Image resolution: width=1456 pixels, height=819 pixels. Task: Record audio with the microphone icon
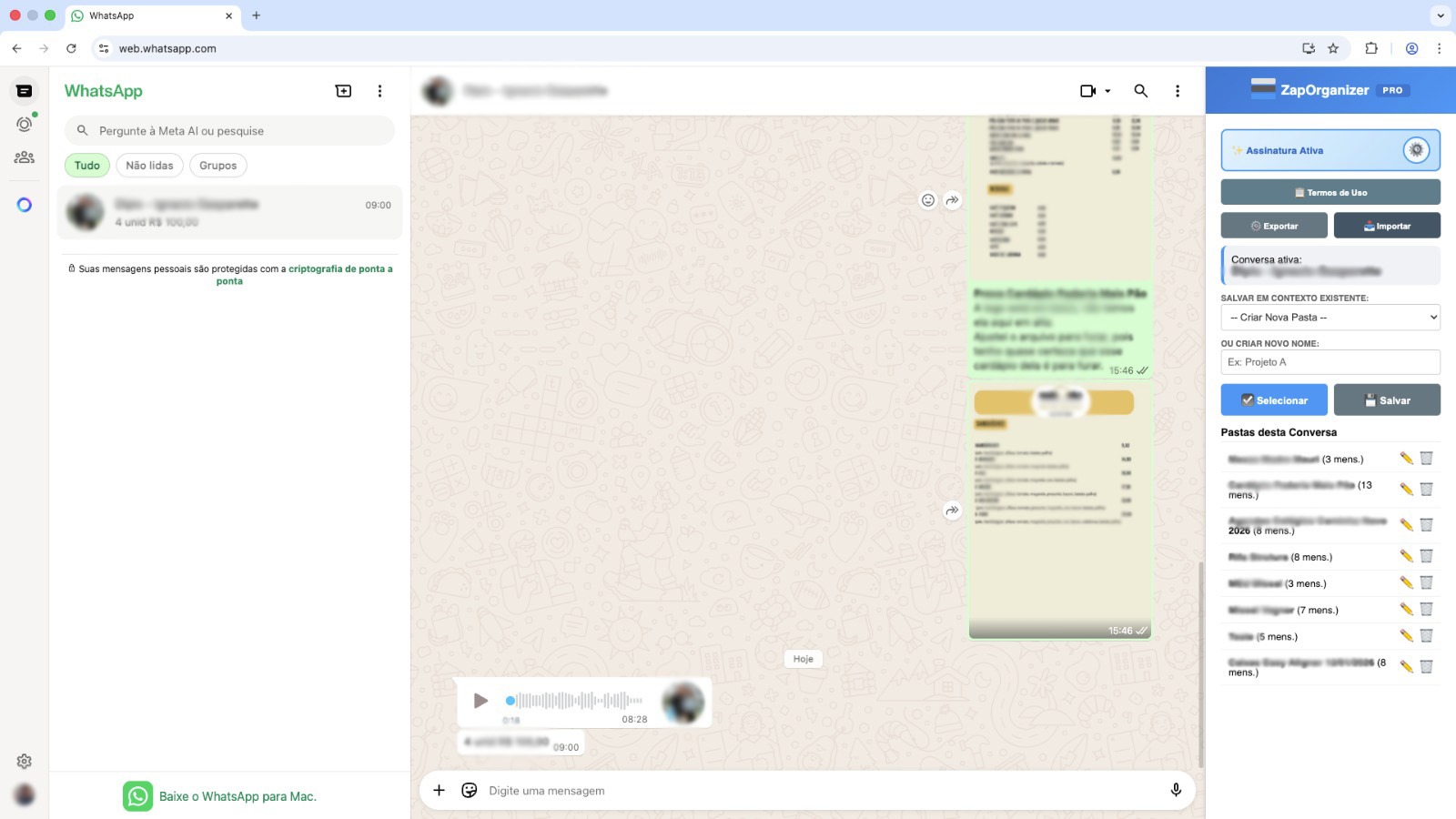pos(1177,790)
